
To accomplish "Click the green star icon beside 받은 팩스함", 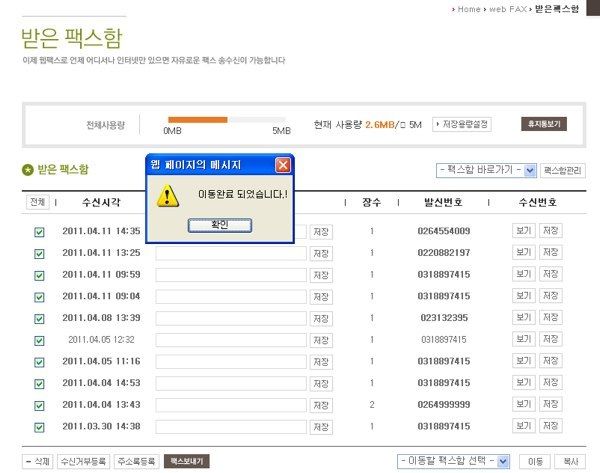I will [28, 170].
